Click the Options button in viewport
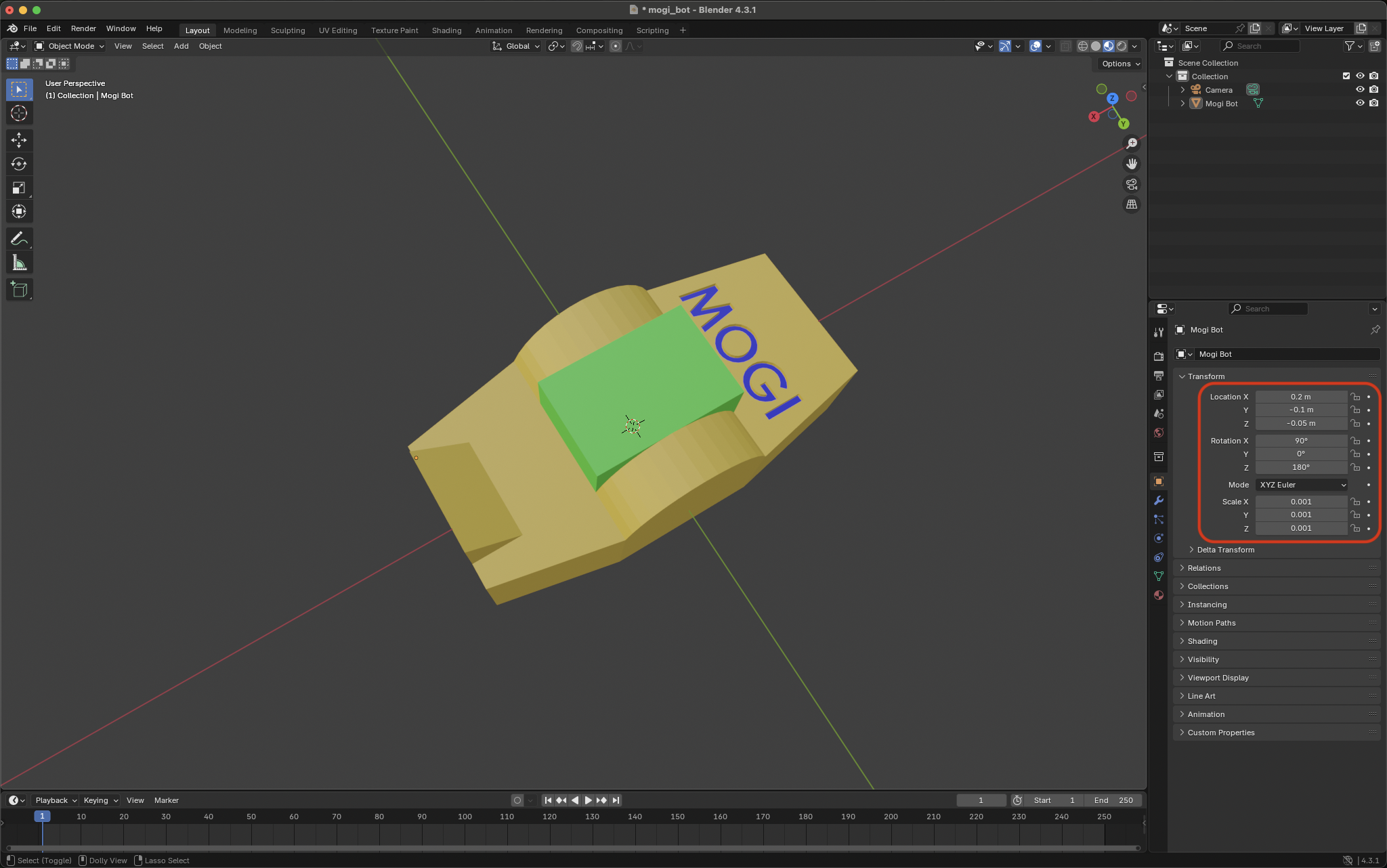 [1120, 64]
